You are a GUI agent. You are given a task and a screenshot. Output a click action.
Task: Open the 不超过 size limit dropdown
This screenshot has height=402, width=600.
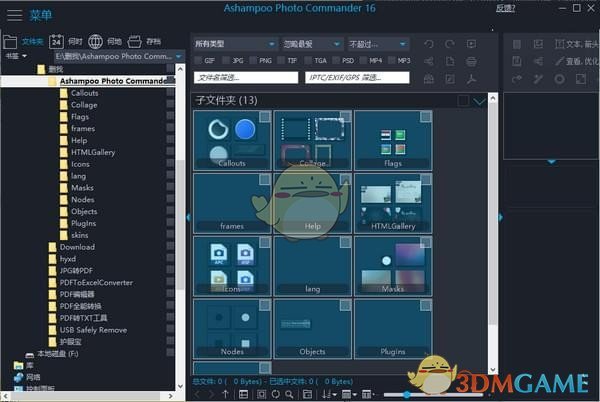pos(378,44)
